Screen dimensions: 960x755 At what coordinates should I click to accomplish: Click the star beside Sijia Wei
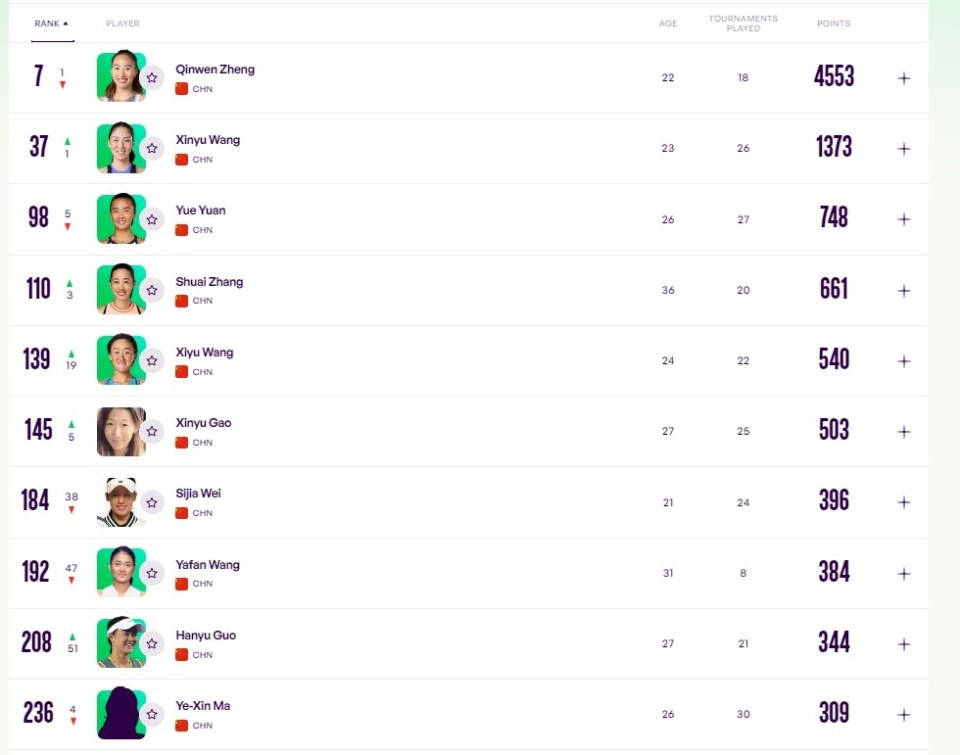click(x=152, y=502)
